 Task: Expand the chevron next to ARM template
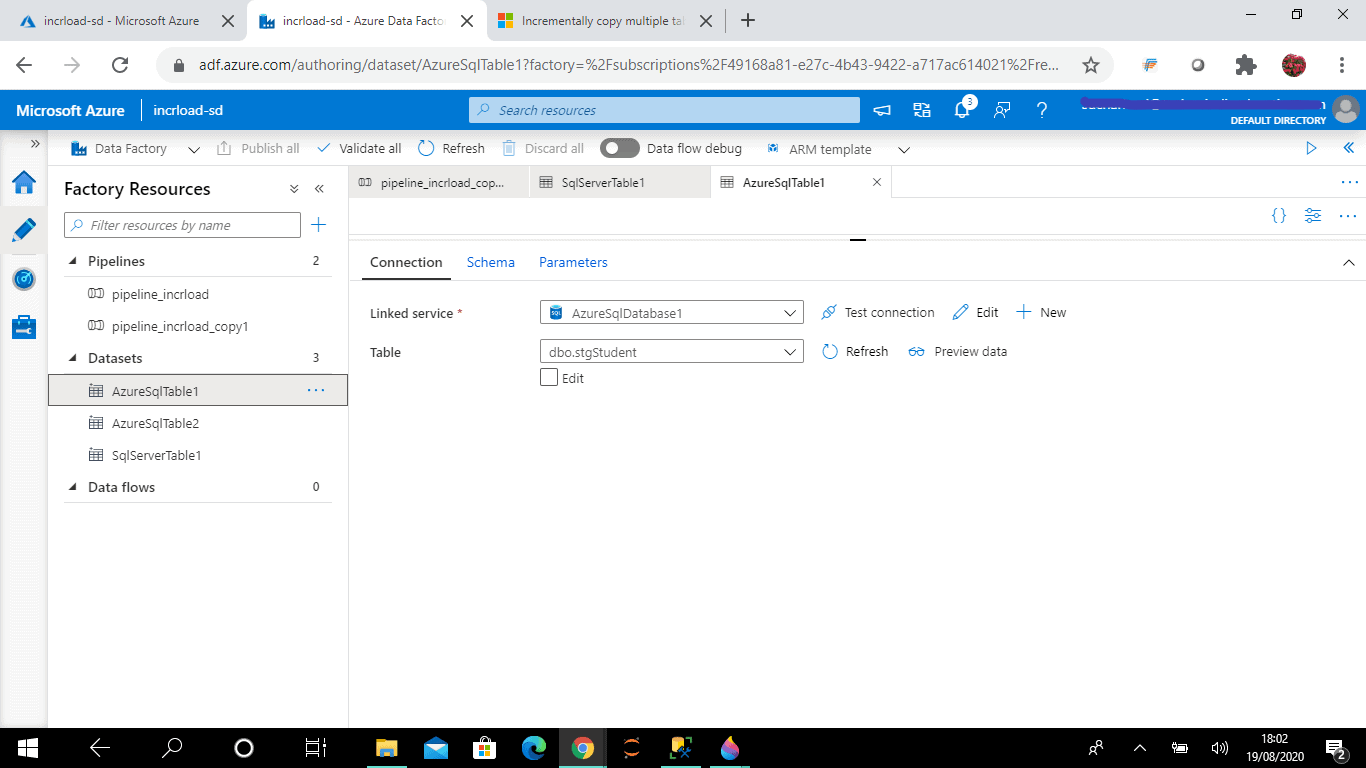[x=904, y=149]
